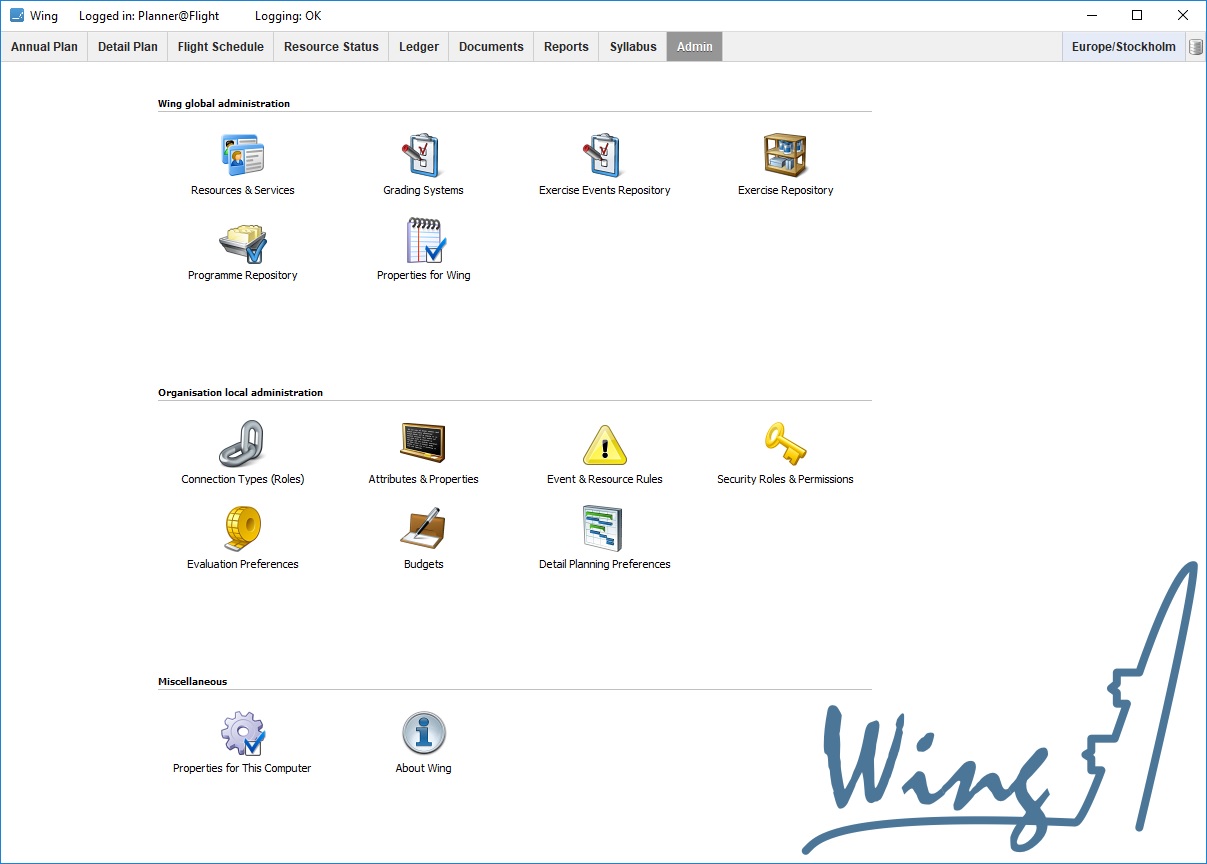This screenshot has width=1207, height=864.
Task: Click the 'Security Roles & Permissions' label
Action: tap(786, 479)
